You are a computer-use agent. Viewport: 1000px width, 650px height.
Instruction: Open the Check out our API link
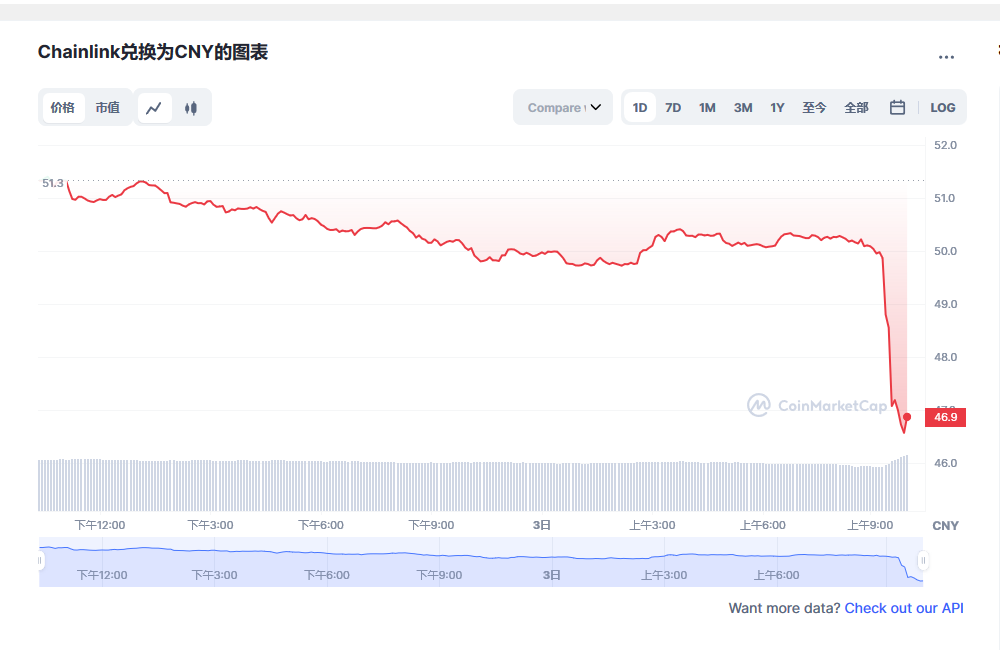click(904, 608)
